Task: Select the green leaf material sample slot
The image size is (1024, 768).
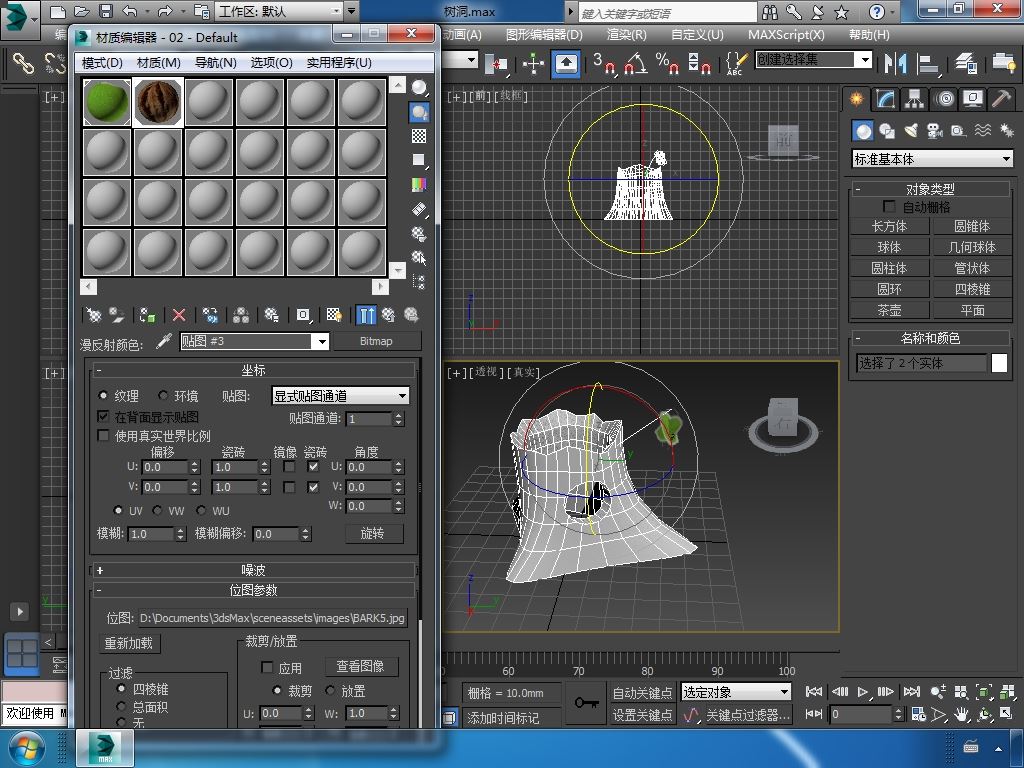Action: click(107, 102)
